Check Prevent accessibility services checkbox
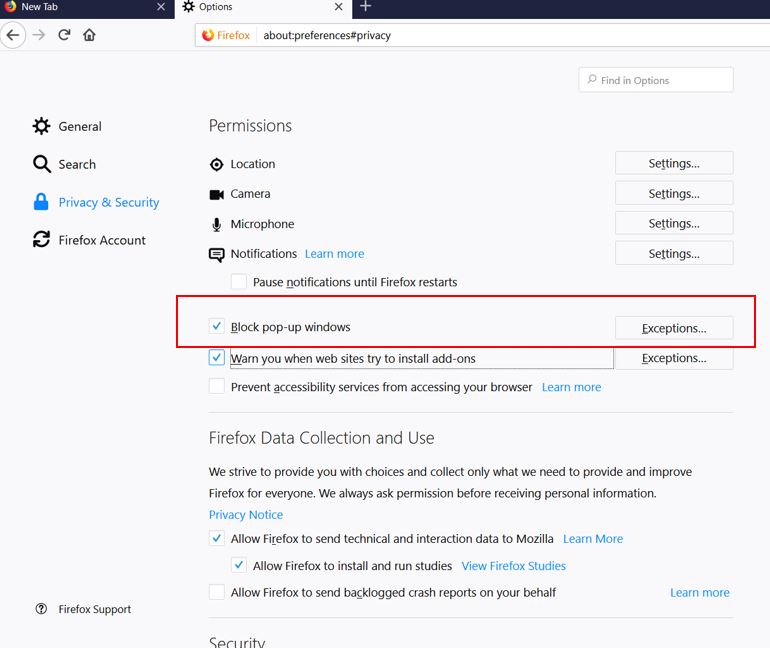 click(x=217, y=387)
